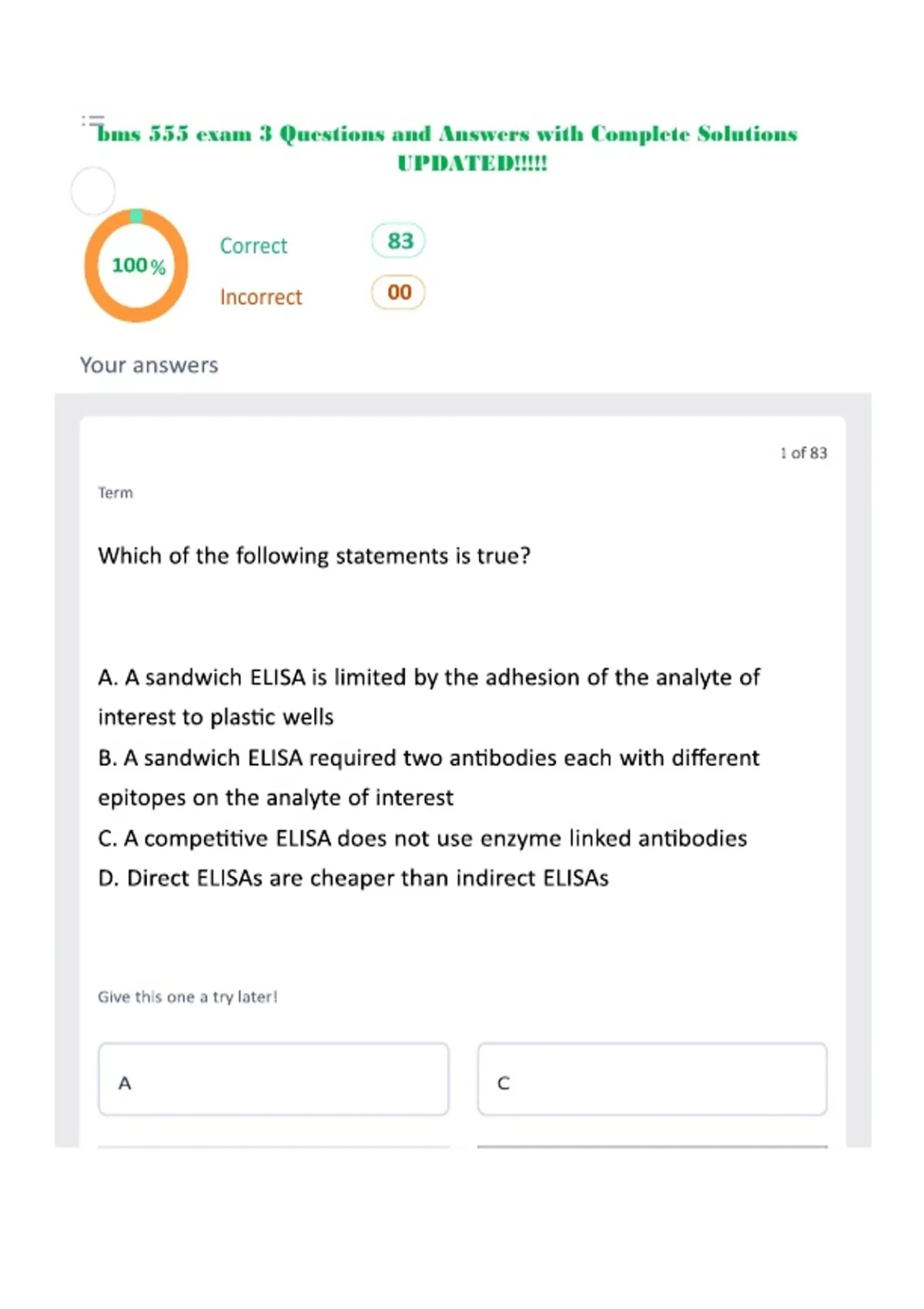
Task: Select the orange 00 incorrect count badge
Action: point(399,293)
